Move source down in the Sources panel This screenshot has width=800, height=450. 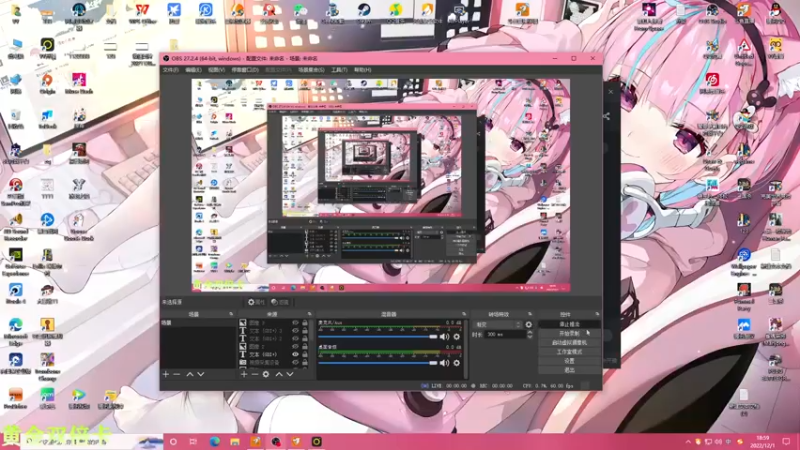click(290, 374)
